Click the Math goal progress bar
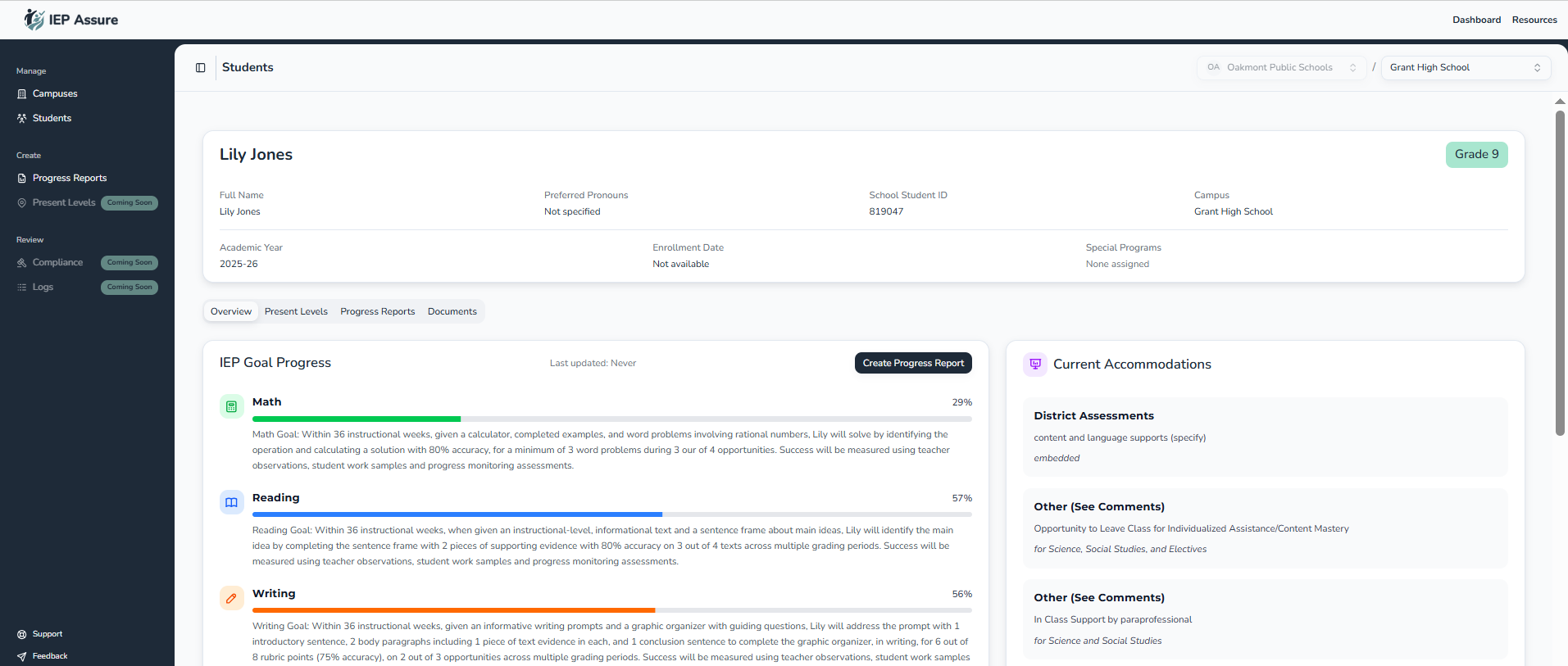The width and height of the screenshot is (1568, 666). pos(611,419)
